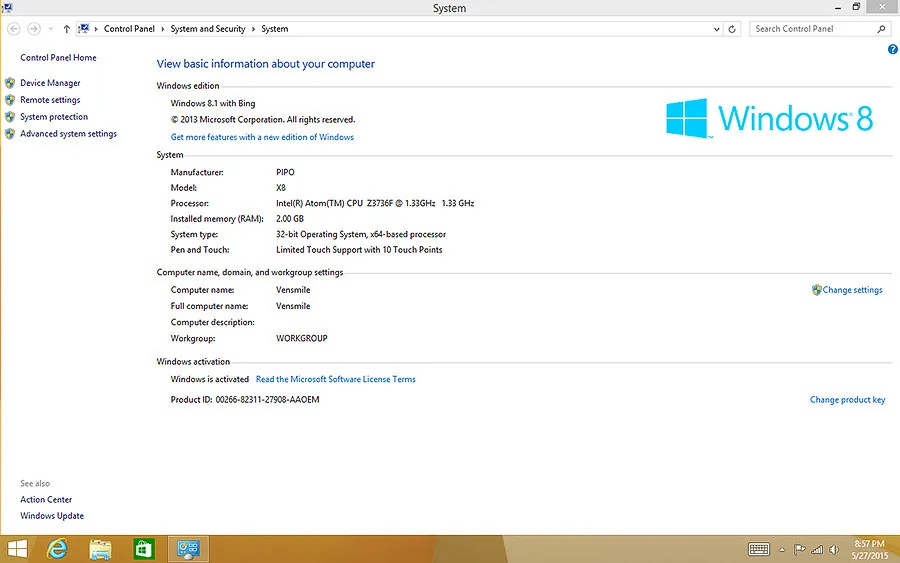This screenshot has width=900, height=563.
Task: Open Device Manager link
Action: point(50,83)
